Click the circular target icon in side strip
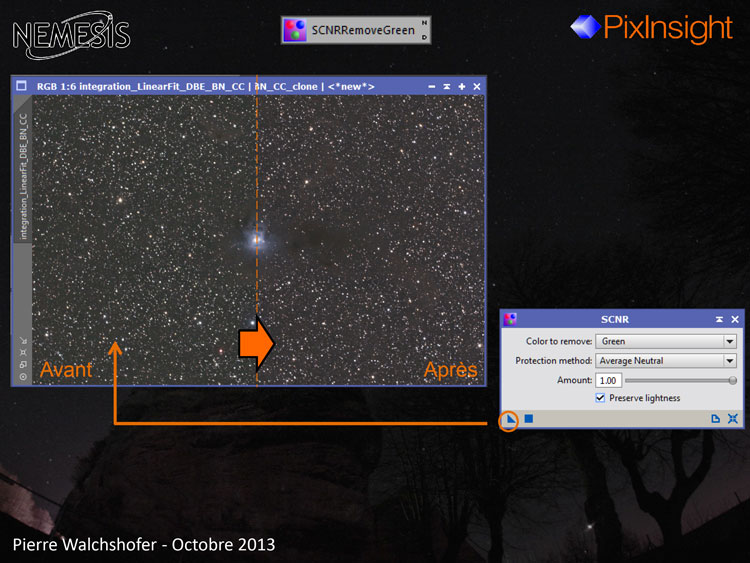750x563 pixels. pos(23,377)
